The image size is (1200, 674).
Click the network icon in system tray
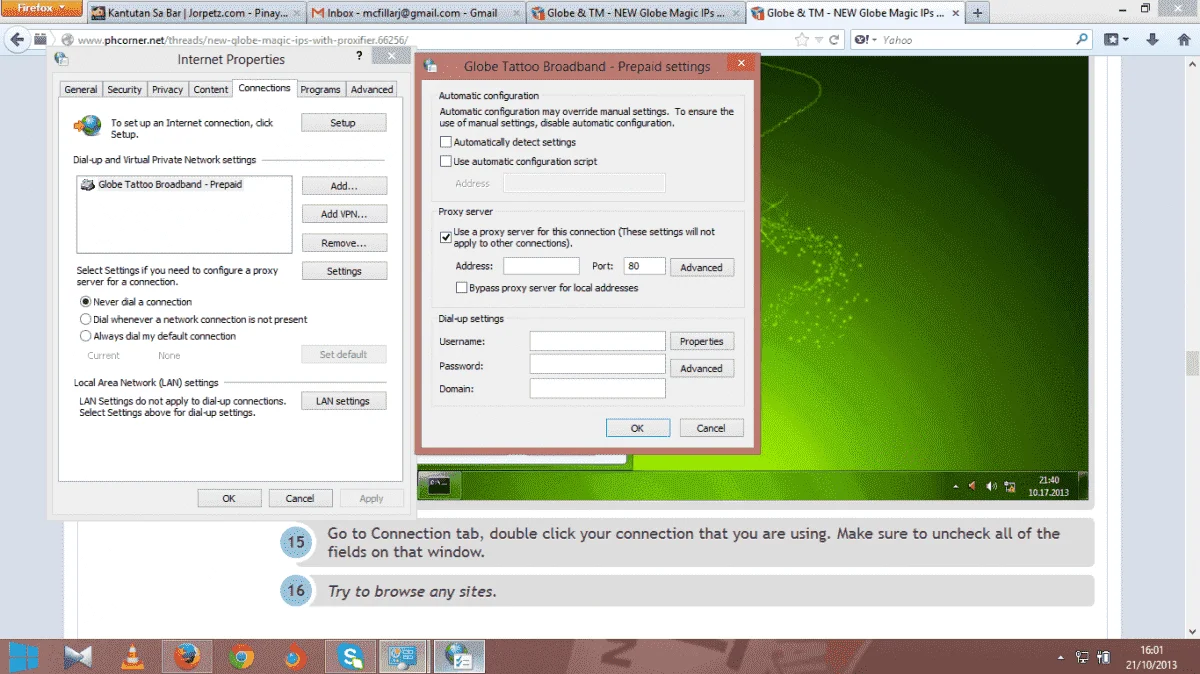[x=1083, y=657]
